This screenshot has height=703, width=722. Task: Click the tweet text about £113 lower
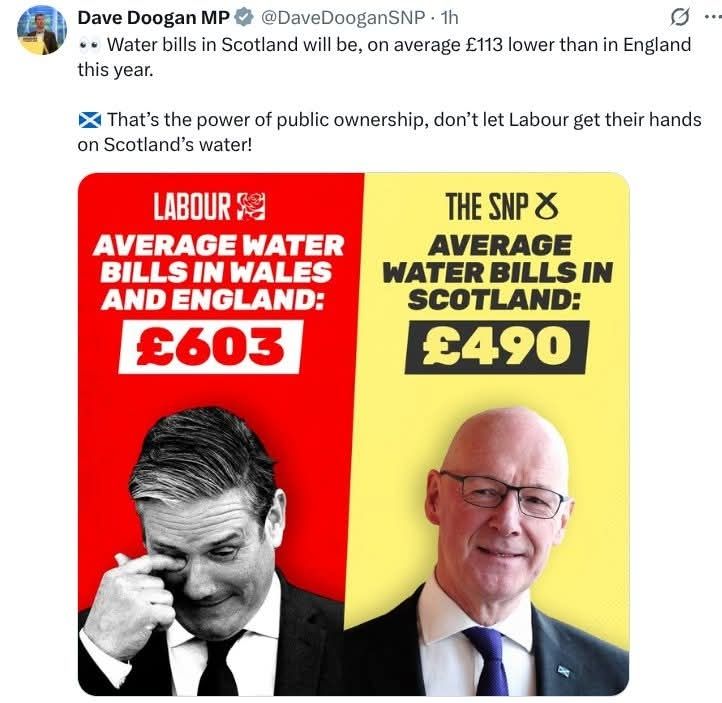tap(384, 57)
